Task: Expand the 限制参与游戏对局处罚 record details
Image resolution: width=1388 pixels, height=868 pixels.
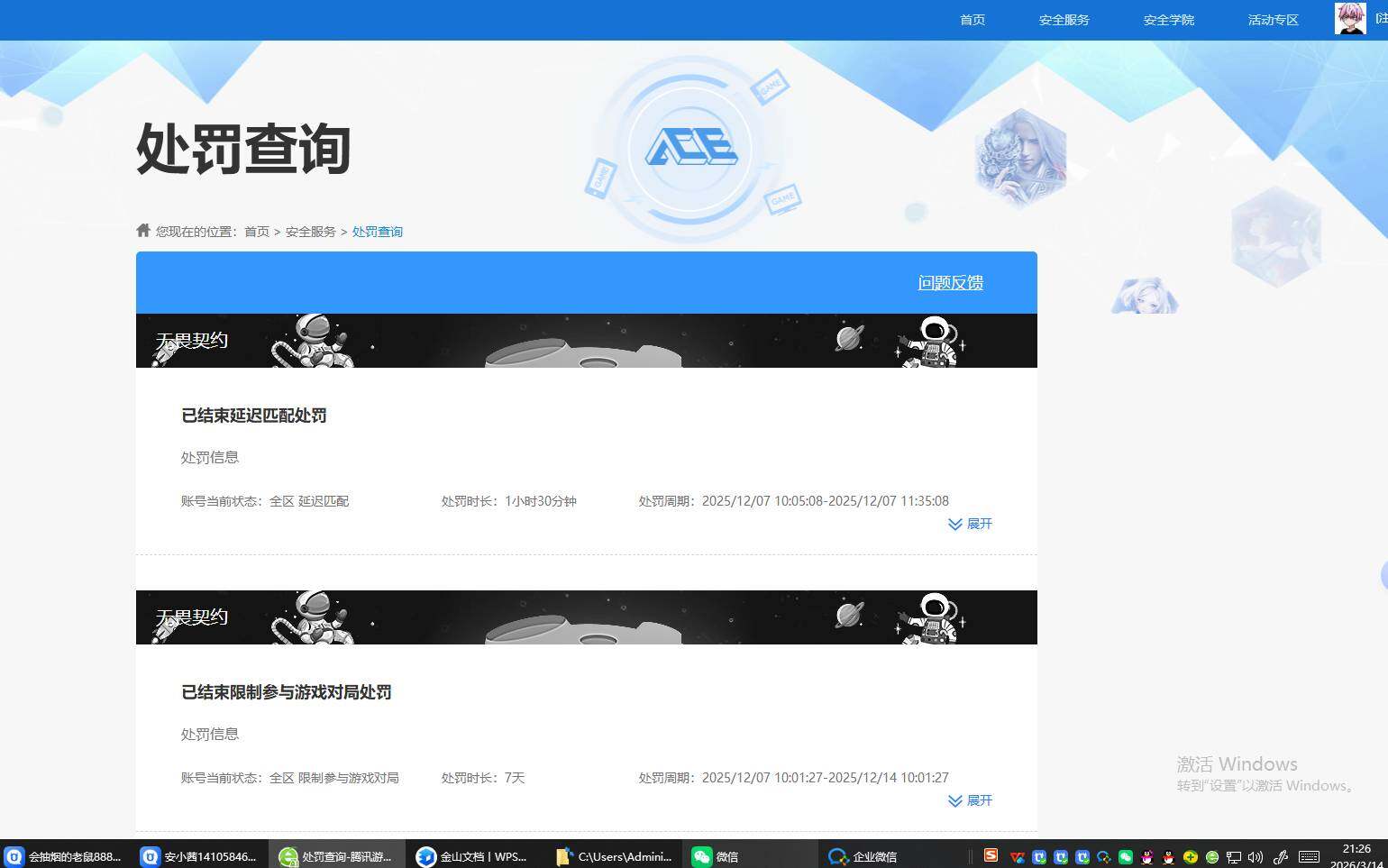Action: (x=970, y=800)
